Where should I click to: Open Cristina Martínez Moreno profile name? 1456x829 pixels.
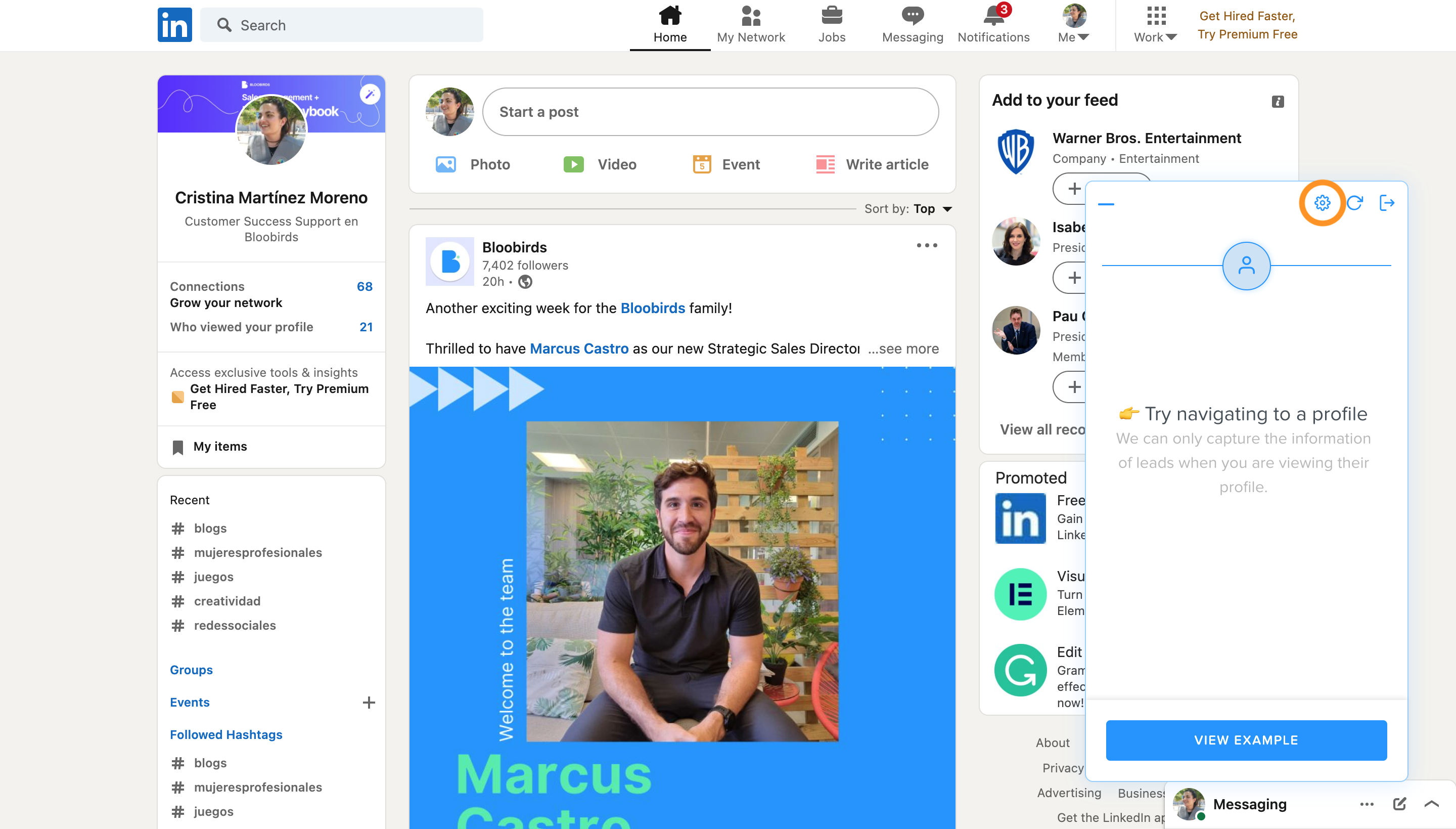coord(271,198)
